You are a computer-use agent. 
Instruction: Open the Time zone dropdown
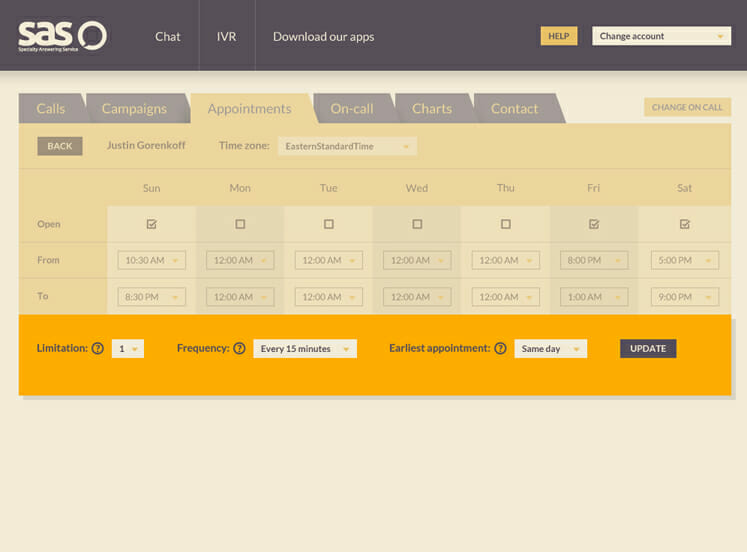click(347, 146)
